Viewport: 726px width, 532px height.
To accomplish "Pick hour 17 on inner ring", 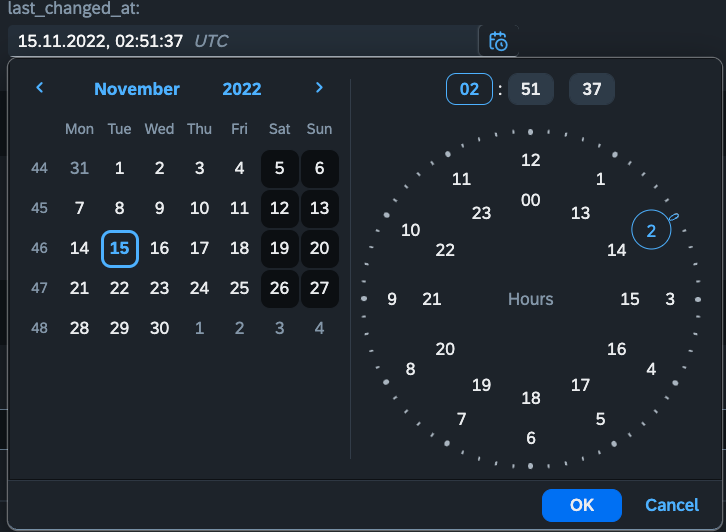I will coord(580,385).
